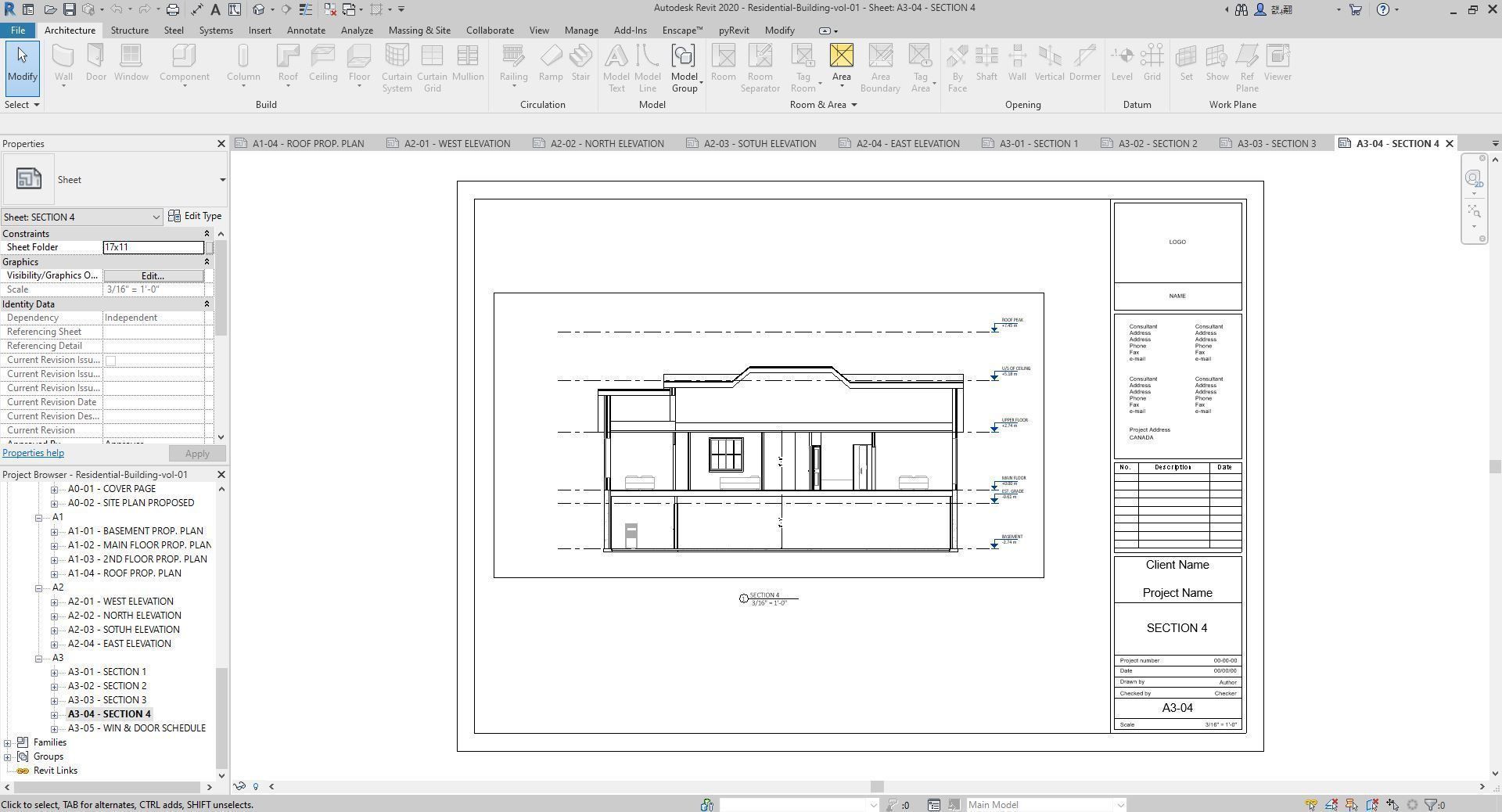Screen dimensions: 1502x812
Task: Collapse the Constraints section in Properties
Action: coord(207,234)
